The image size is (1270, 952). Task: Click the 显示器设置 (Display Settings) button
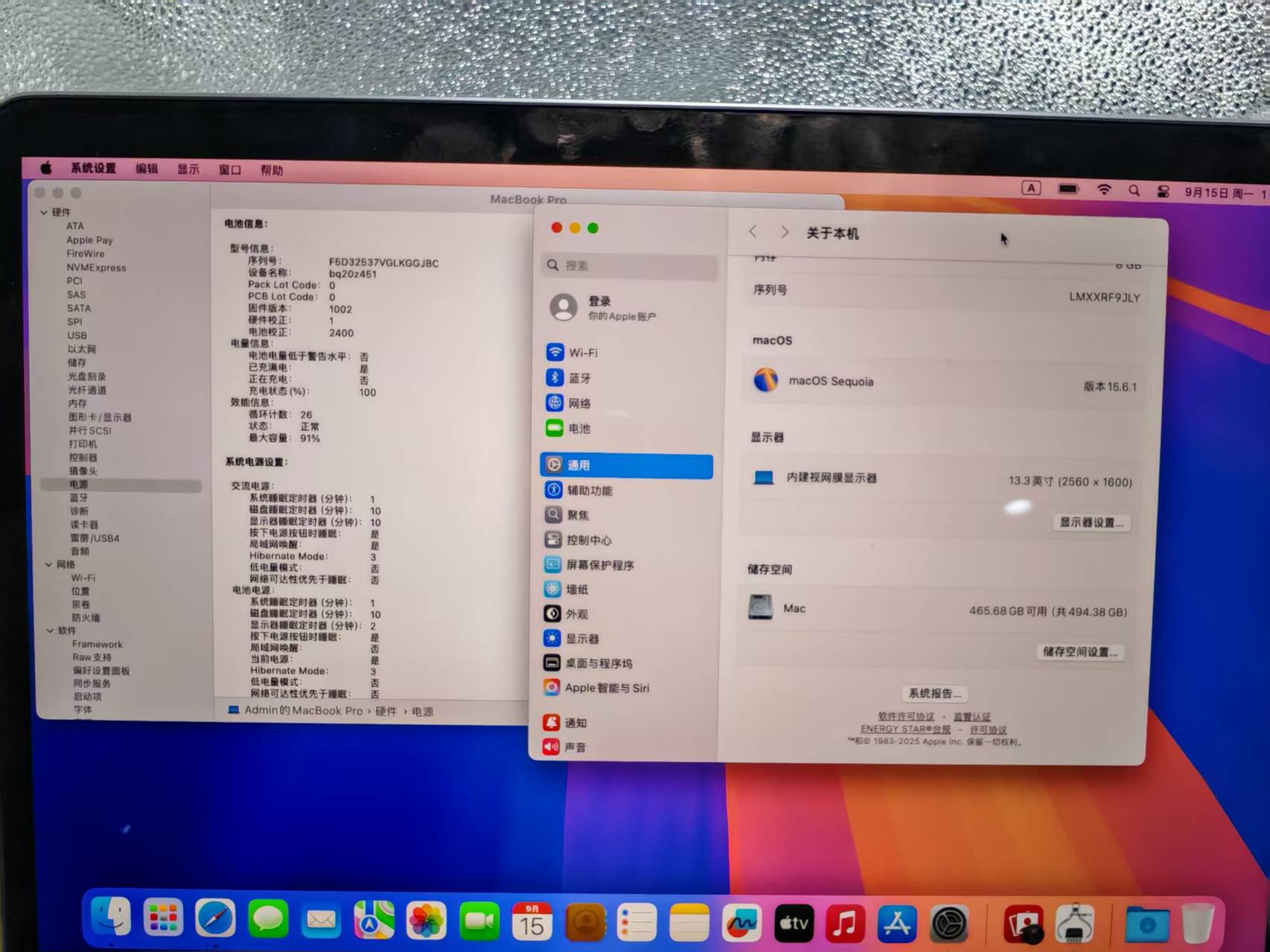(x=1091, y=523)
